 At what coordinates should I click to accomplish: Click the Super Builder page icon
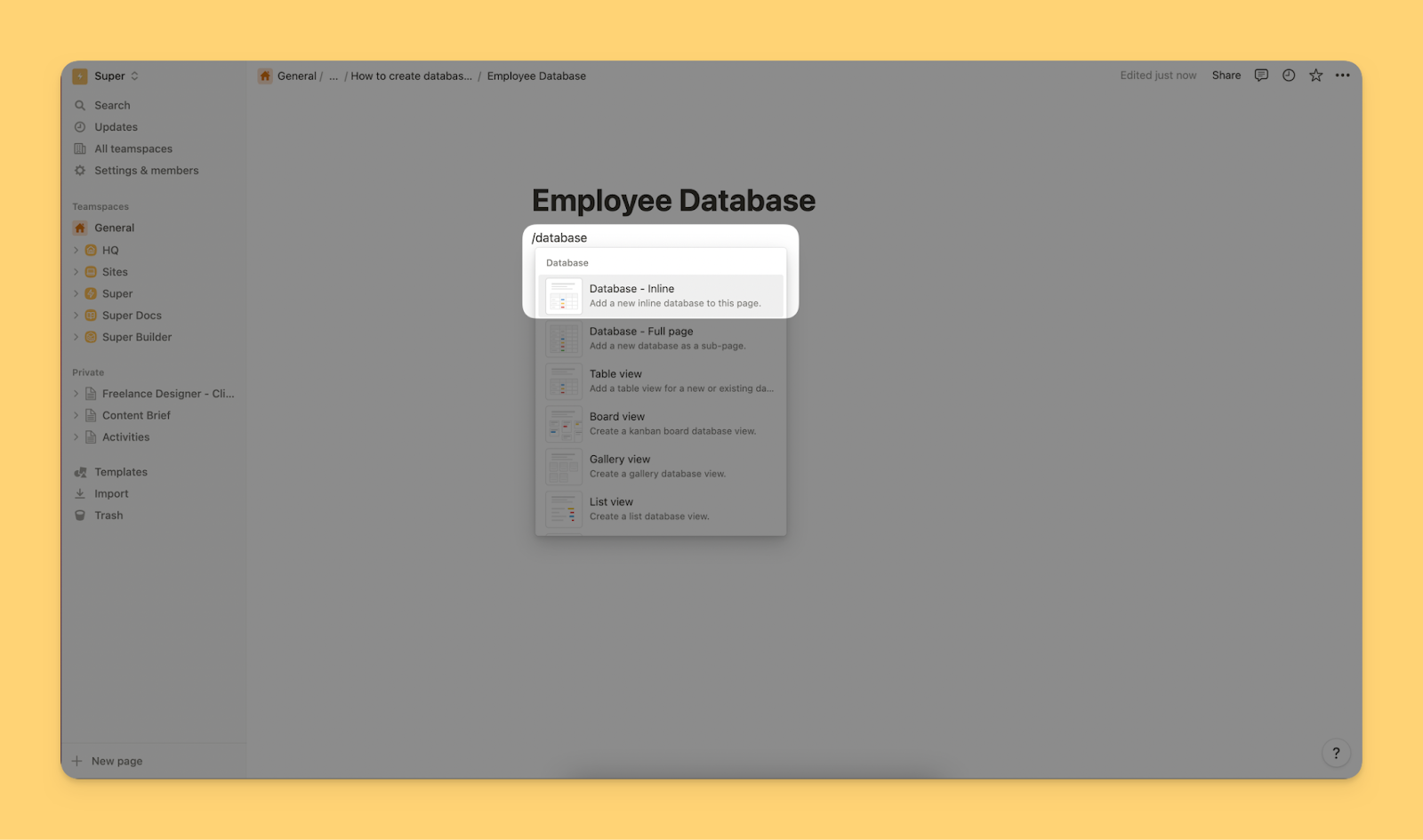pyautogui.click(x=91, y=338)
